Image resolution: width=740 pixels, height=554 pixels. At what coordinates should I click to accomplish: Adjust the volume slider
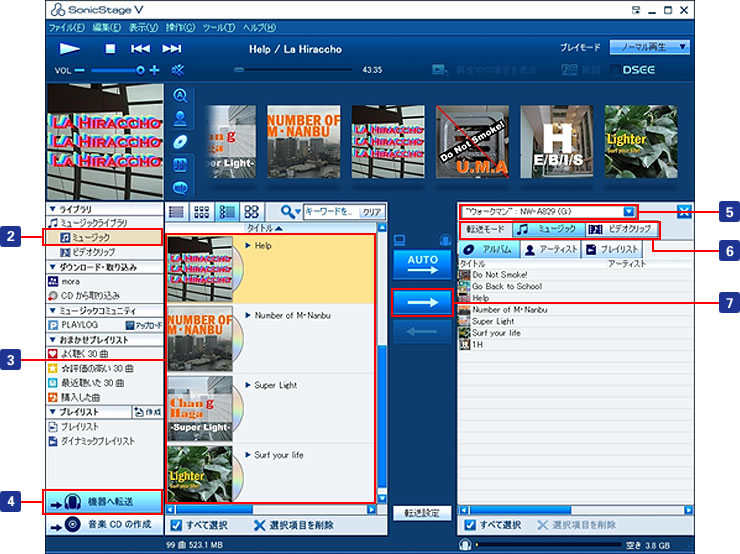[x=118, y=70]
